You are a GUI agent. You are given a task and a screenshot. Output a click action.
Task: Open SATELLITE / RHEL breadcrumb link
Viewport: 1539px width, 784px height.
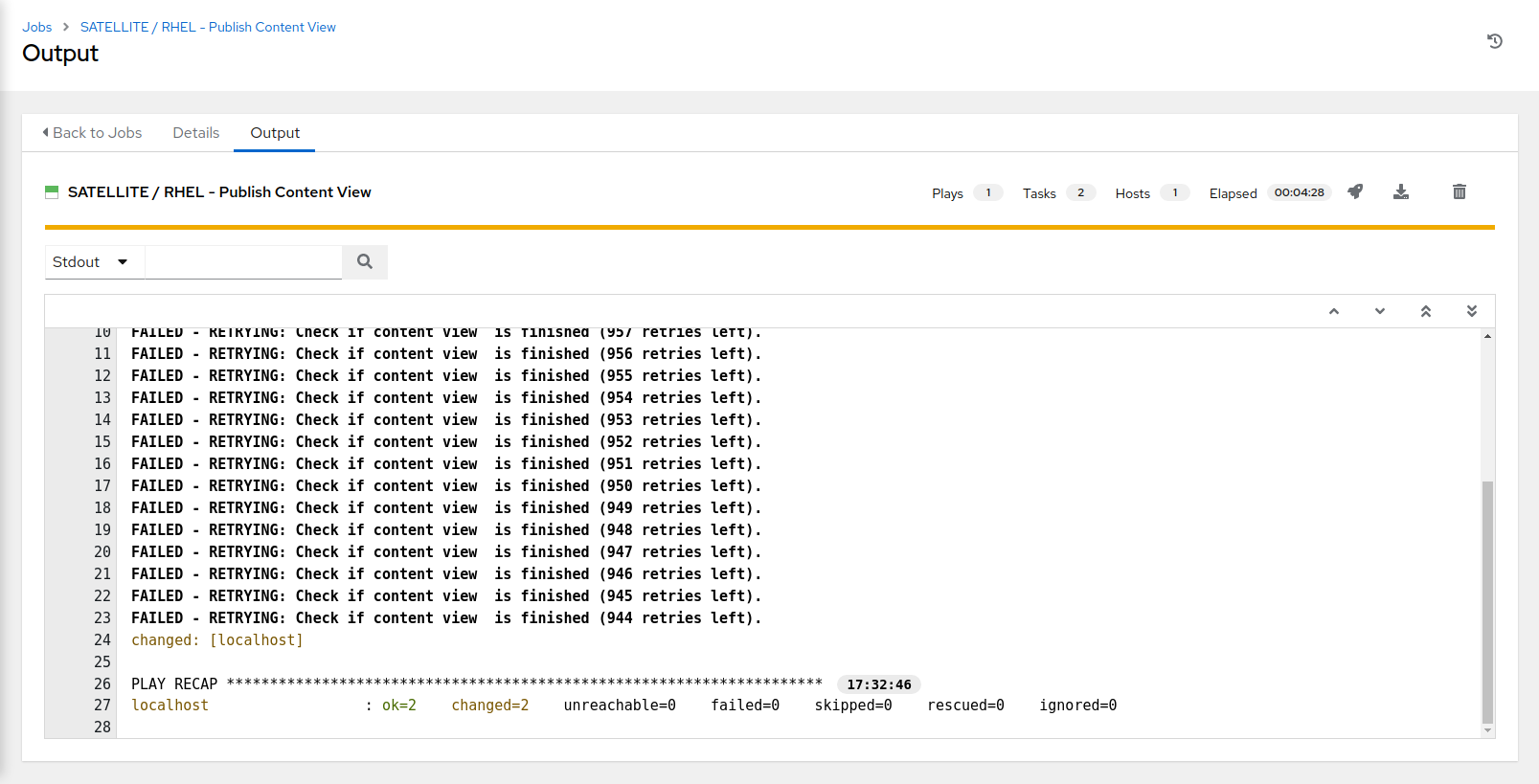[208, 27]
